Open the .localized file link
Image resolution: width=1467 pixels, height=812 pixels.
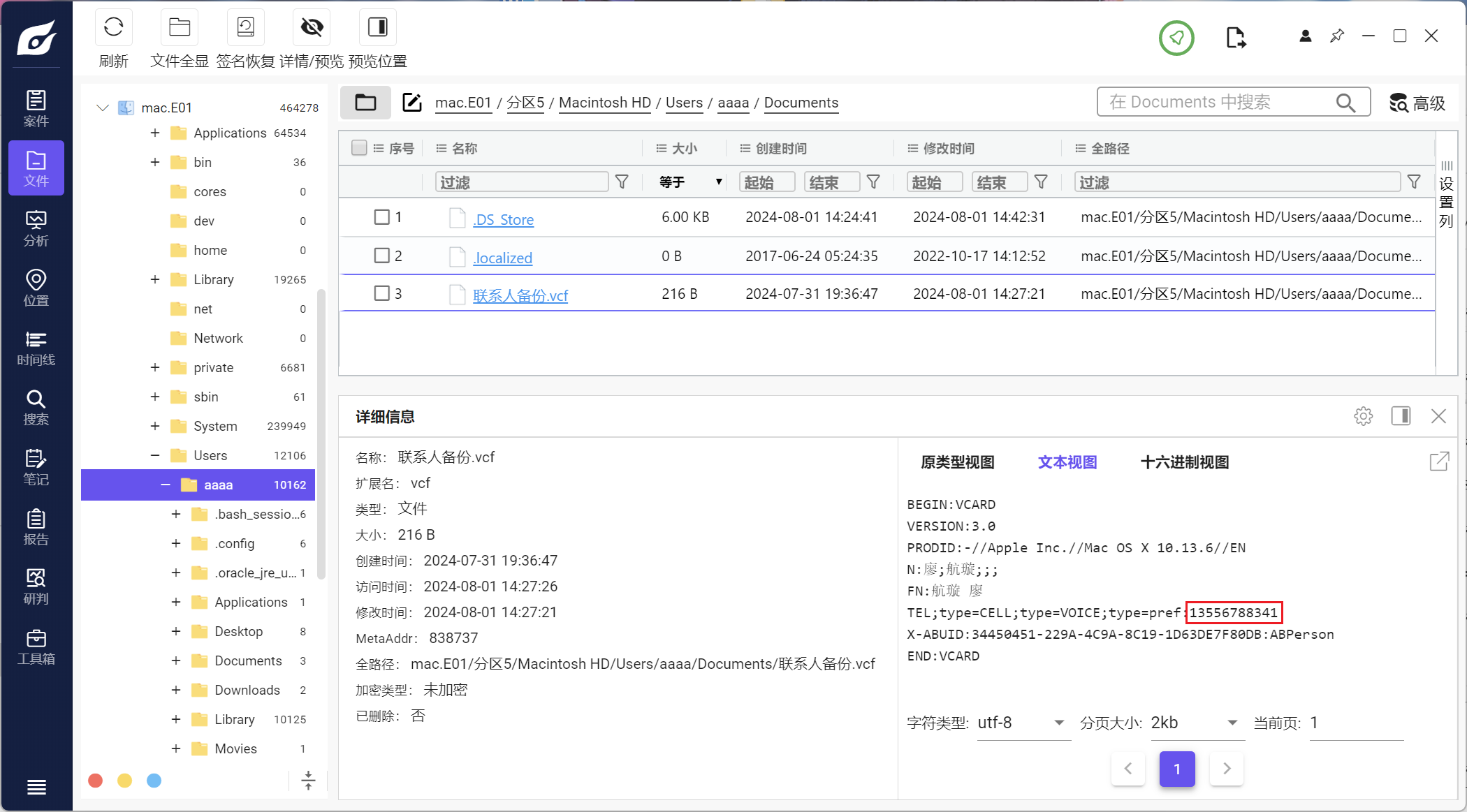click(x=502, y=258)
